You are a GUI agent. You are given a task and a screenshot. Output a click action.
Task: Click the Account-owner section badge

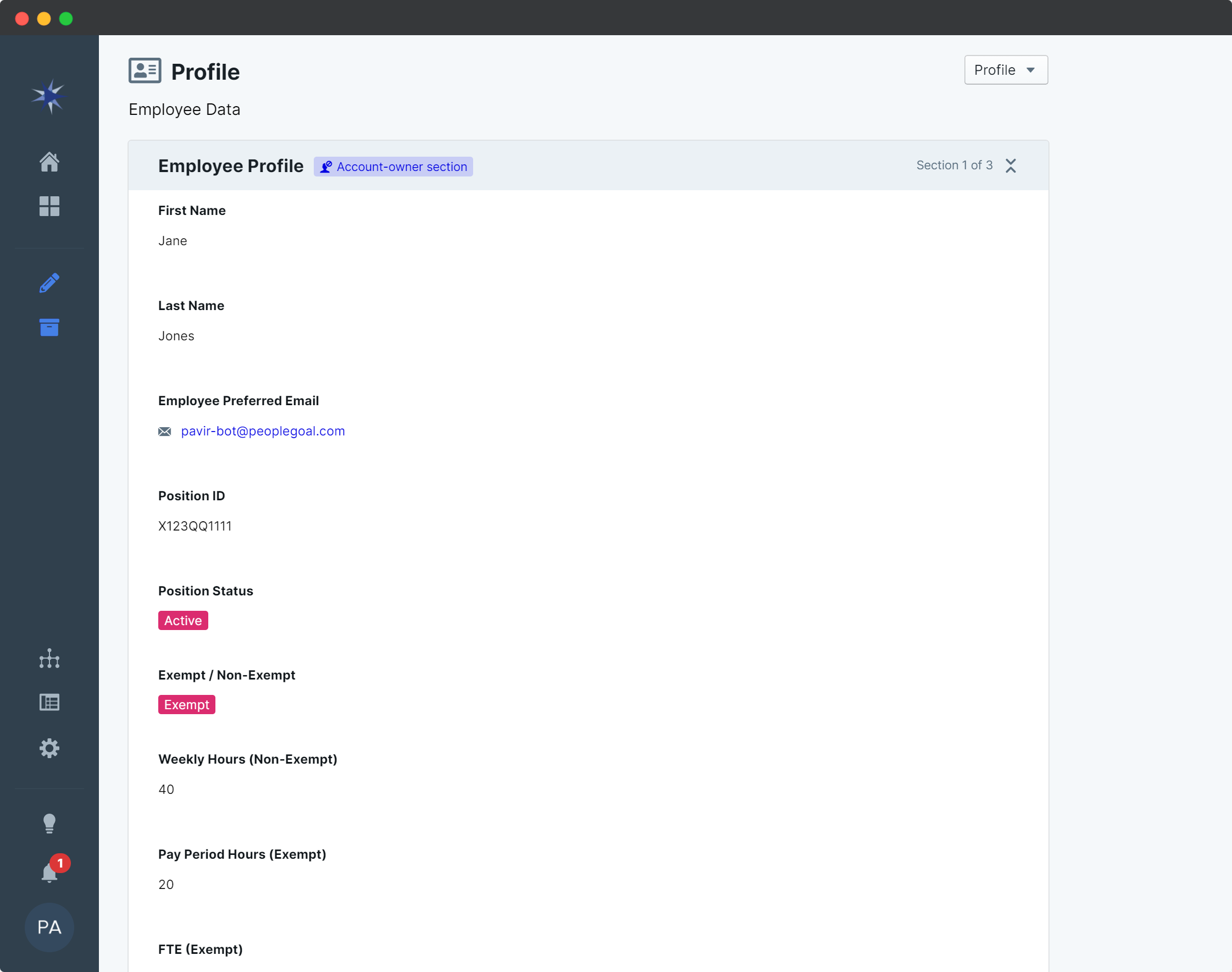click(393, 166)
